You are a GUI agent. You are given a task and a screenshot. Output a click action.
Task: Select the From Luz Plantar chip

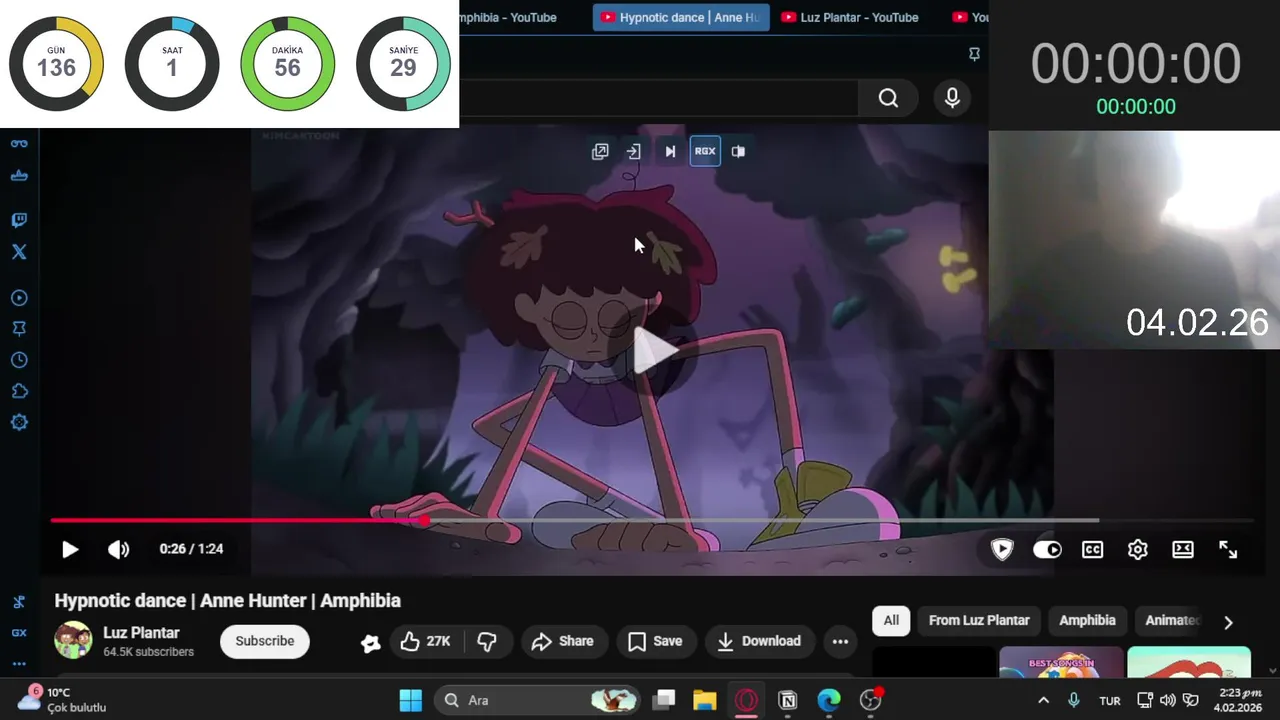pyautogui.click(x=979, y=620)
